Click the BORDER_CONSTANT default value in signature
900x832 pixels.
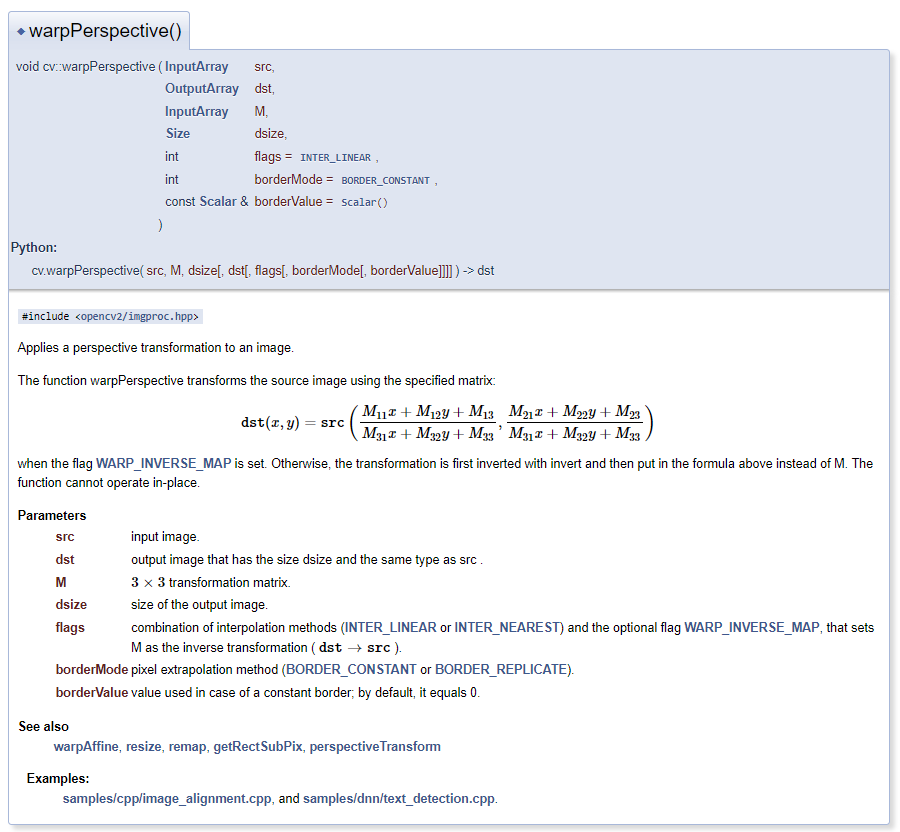tap(385, 180)
